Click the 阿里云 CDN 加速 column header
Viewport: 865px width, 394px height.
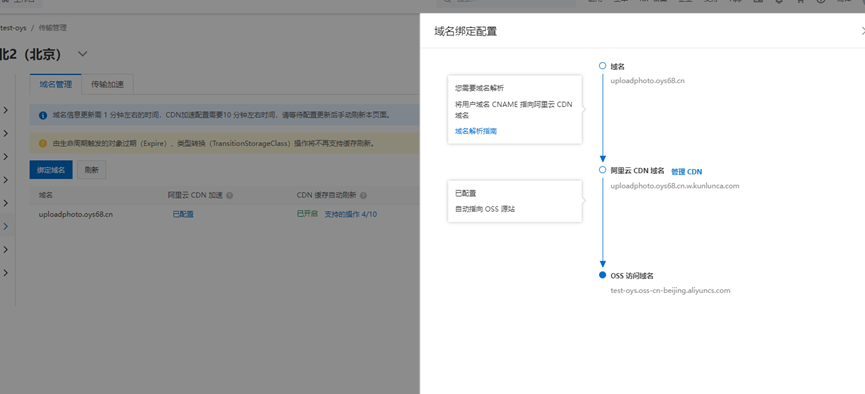195,195
